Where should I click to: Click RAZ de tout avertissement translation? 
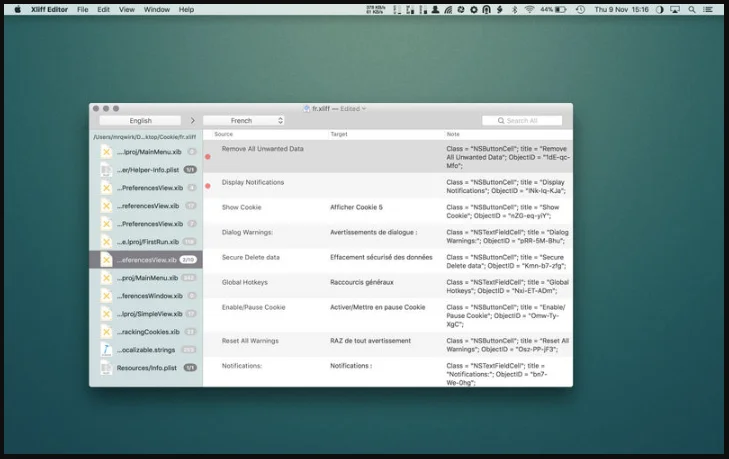coord(370,341)
